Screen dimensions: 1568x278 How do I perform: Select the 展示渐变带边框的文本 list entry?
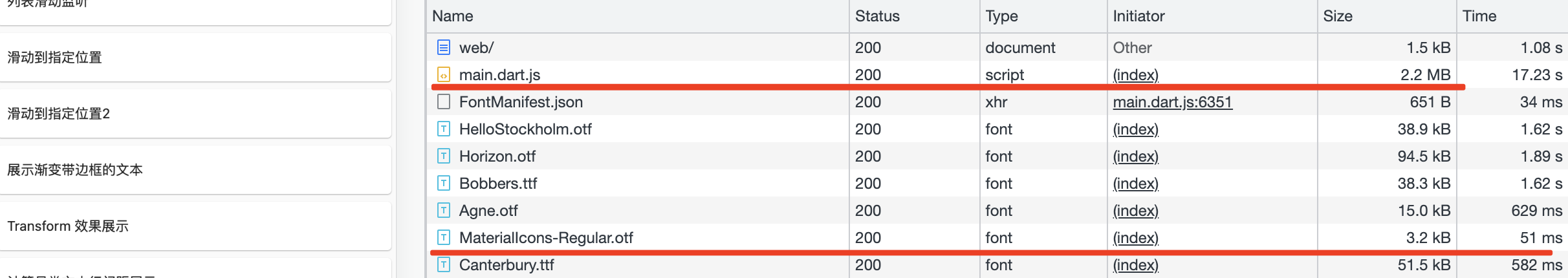(x=195, y=169)
